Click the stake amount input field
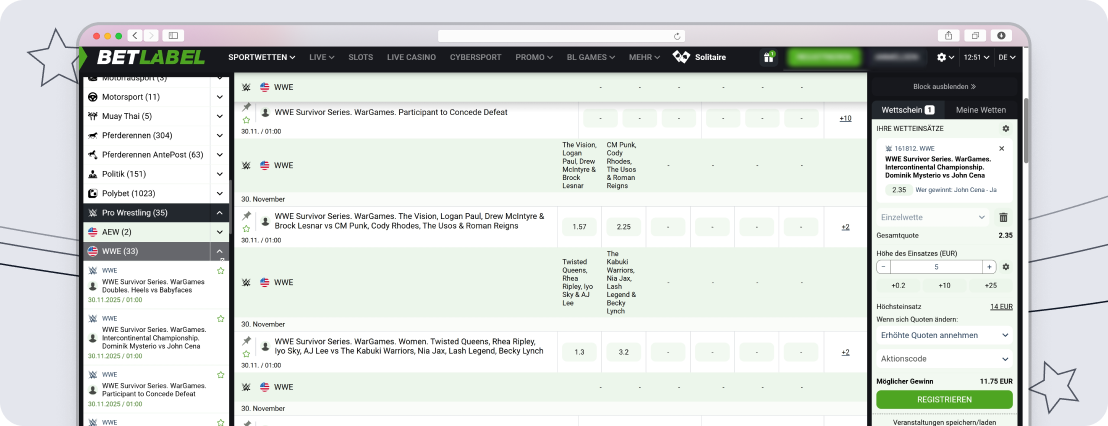Screen dimensions: 1108x426 pos(936,267)
